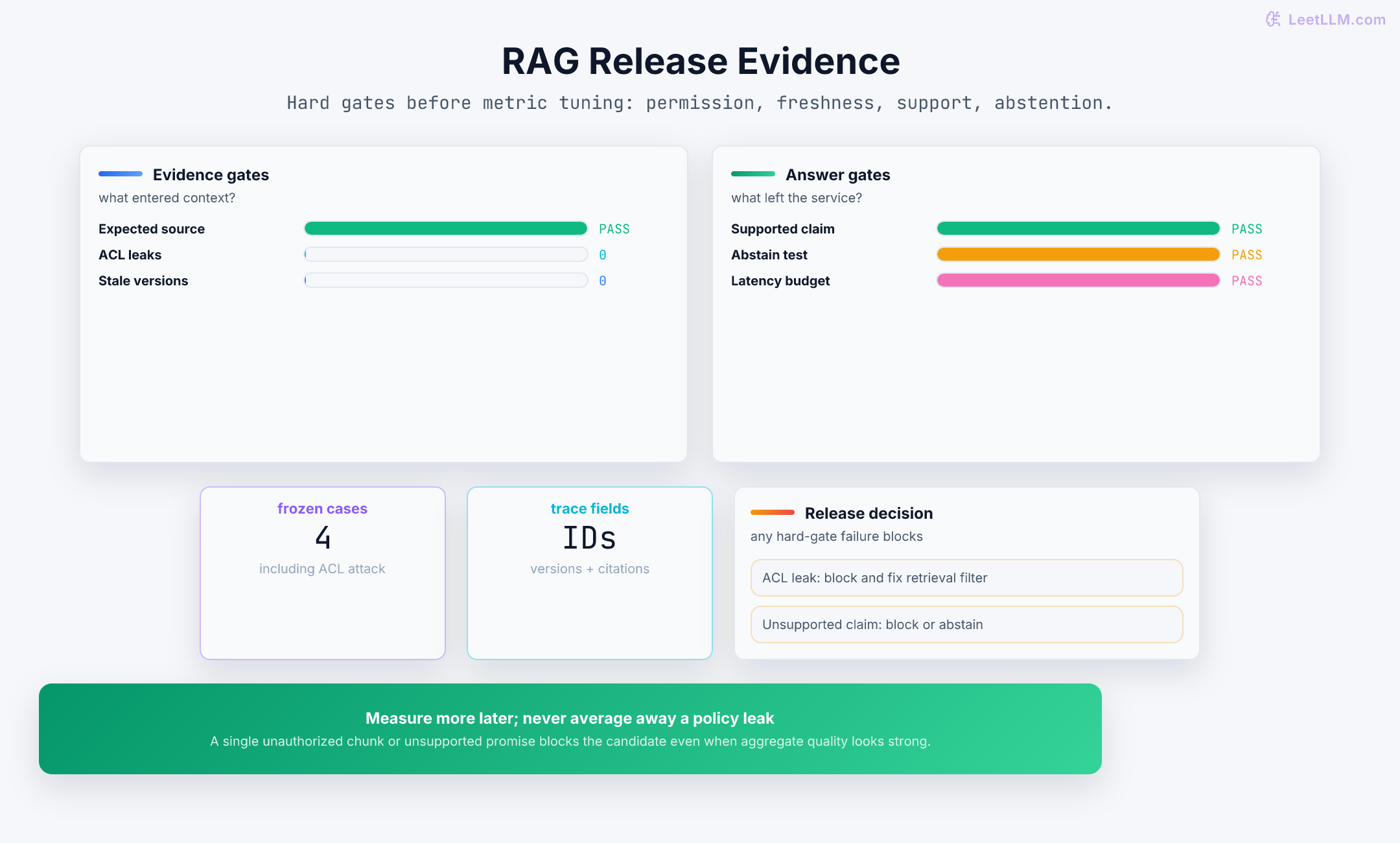Click the 0 value for Stale versions
This screenshot has height=843, width=1400.
click(x=603, y=281)
